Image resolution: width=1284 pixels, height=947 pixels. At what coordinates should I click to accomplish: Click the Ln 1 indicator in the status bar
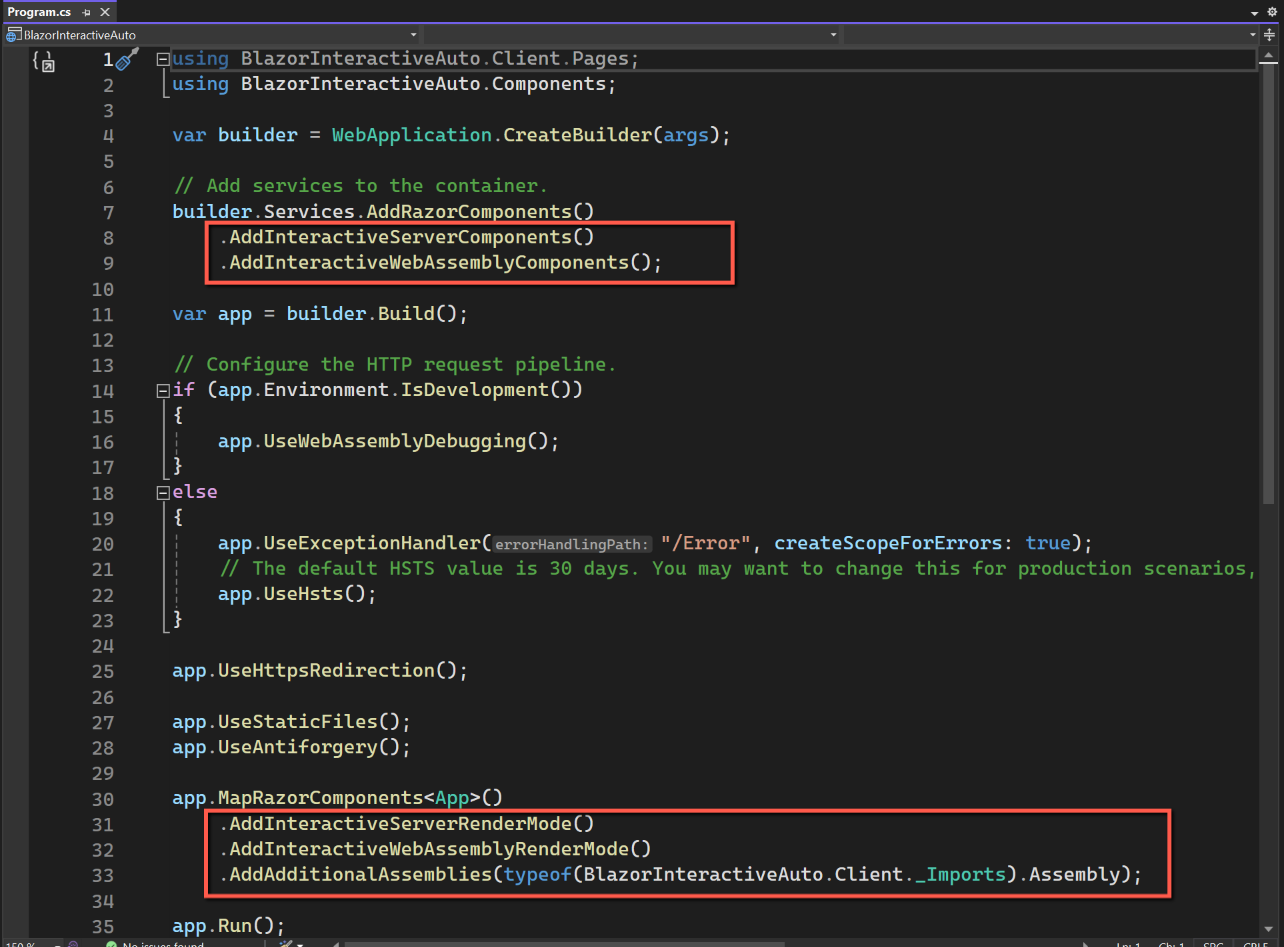point(1128,943)
